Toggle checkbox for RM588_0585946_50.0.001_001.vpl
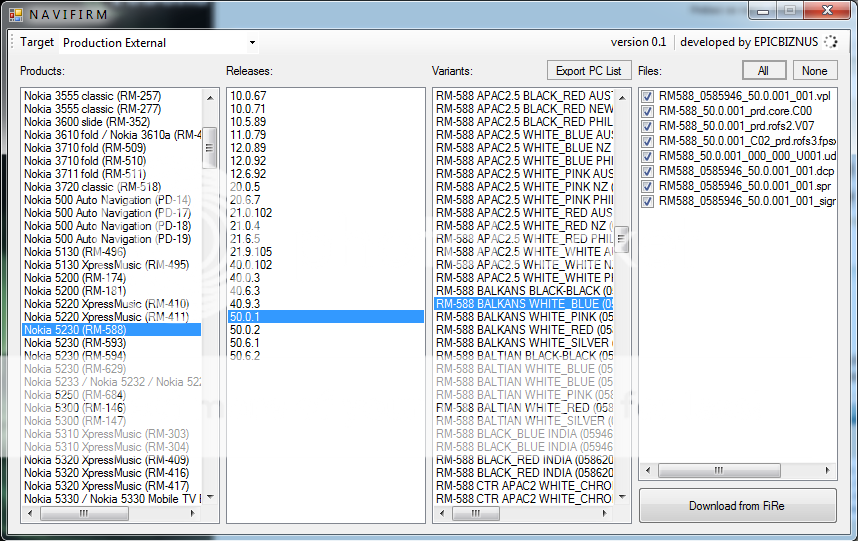 (x=648, y=96)
